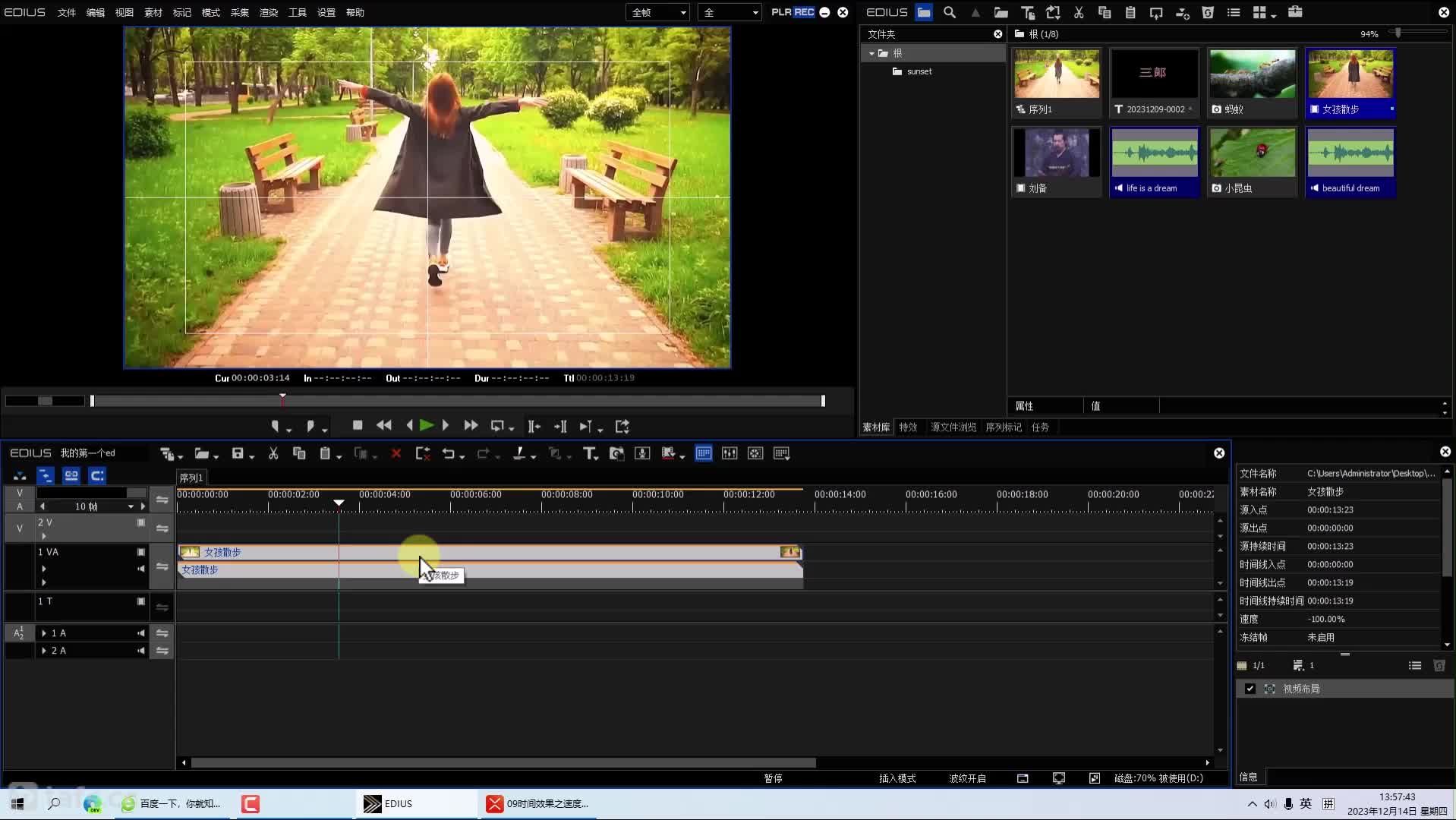
Task: Expand the 2 A audio track
Action: pos(43,651)
